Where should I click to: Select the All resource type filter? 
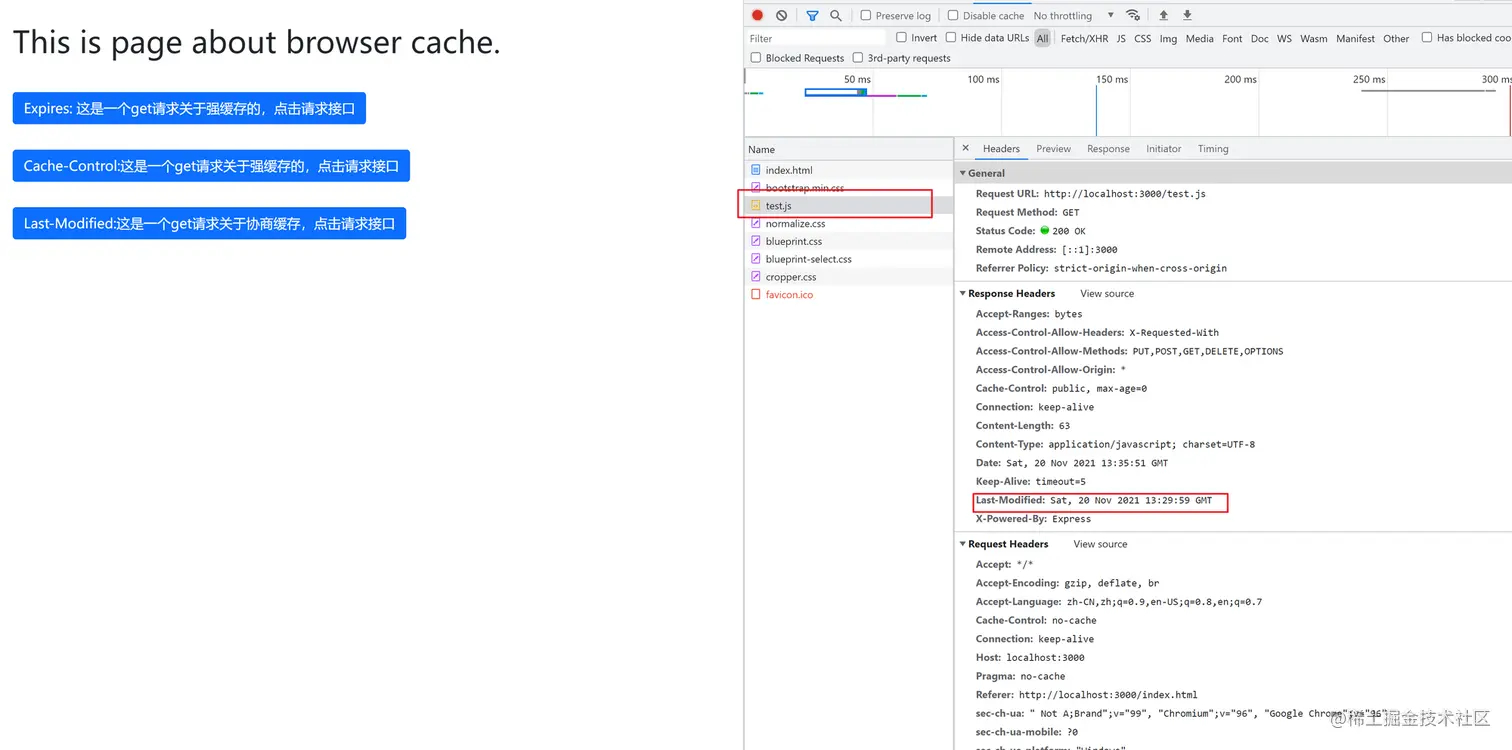coord(1043,38)
